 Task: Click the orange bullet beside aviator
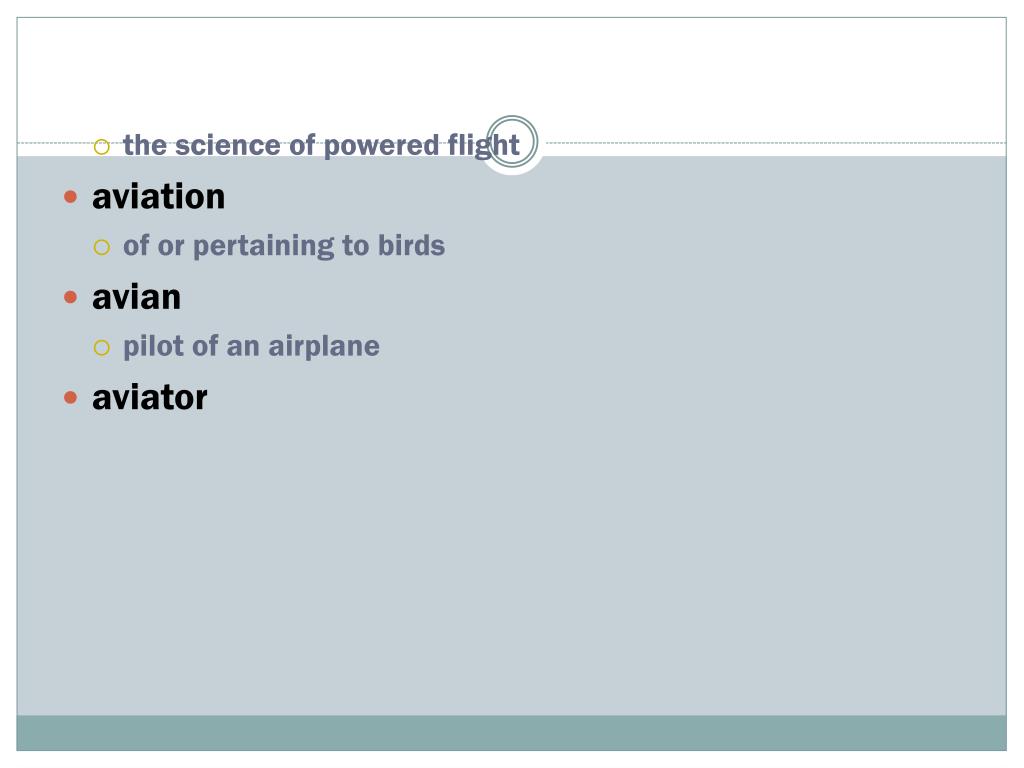[x=71, y=397]
